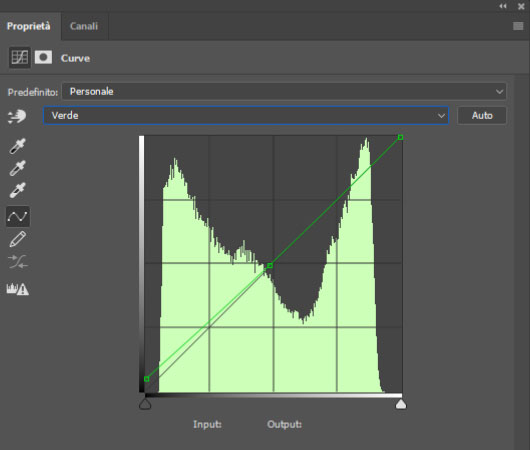The image size is (530, 450).
Task: Click the white point input slider
Action: [401, 404]
